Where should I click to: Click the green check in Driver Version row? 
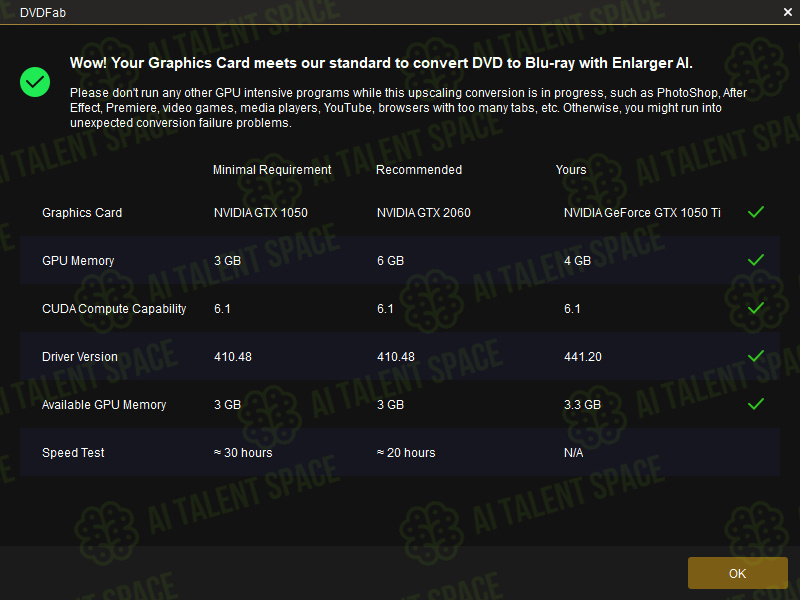point(756,356)
